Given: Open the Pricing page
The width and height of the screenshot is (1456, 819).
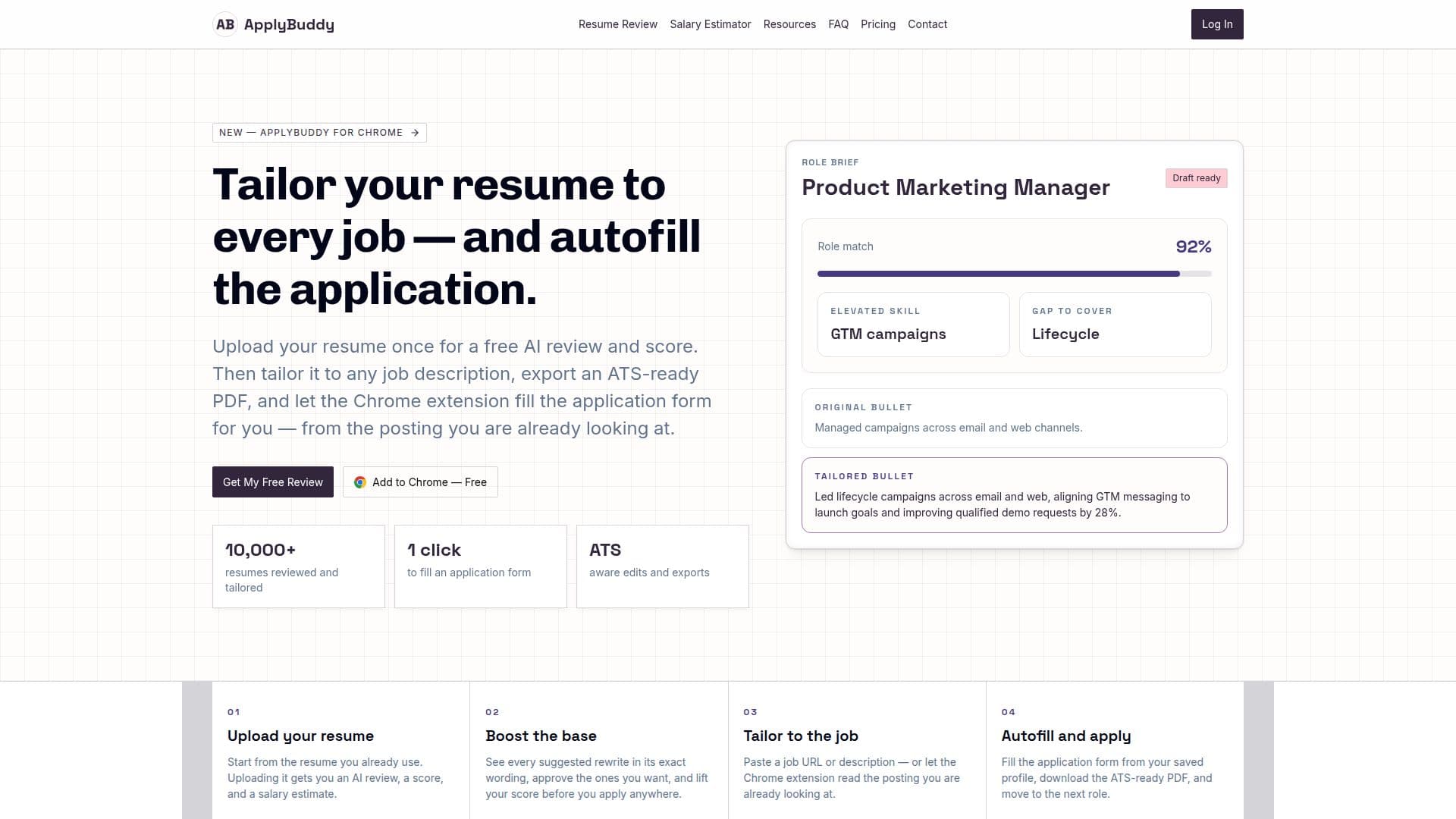Looking at the screenshot, I should pyautogui.click(x=877, y=24).
